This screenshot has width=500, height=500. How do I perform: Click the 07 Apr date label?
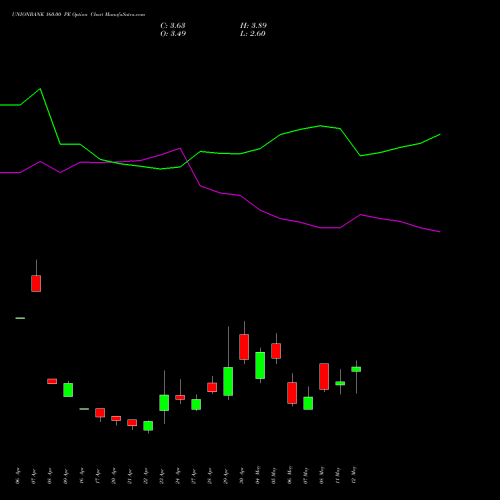(x=34, y=476)
